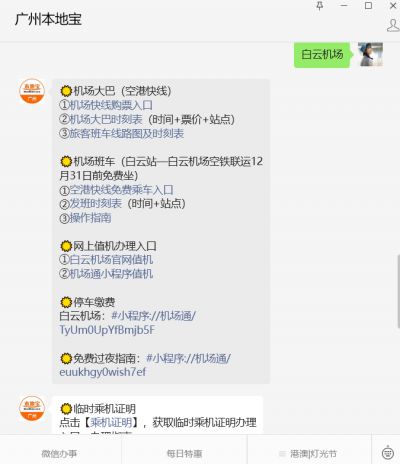This screenshot has height=464, width=400.
Task: Open the 微信办事 bottom menu
Action: pos(59,453)
